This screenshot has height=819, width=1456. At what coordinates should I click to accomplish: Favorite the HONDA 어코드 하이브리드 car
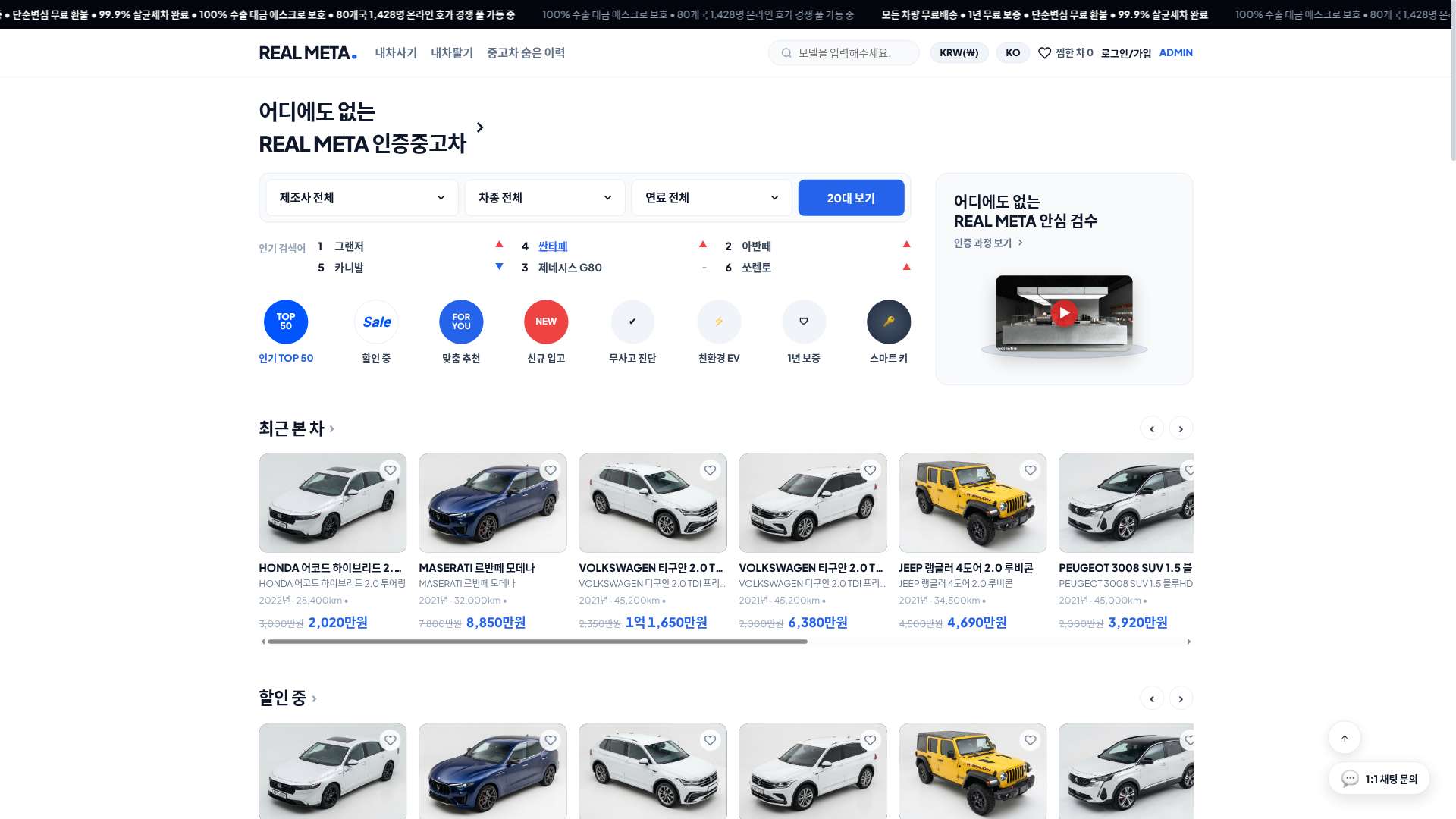391,470
